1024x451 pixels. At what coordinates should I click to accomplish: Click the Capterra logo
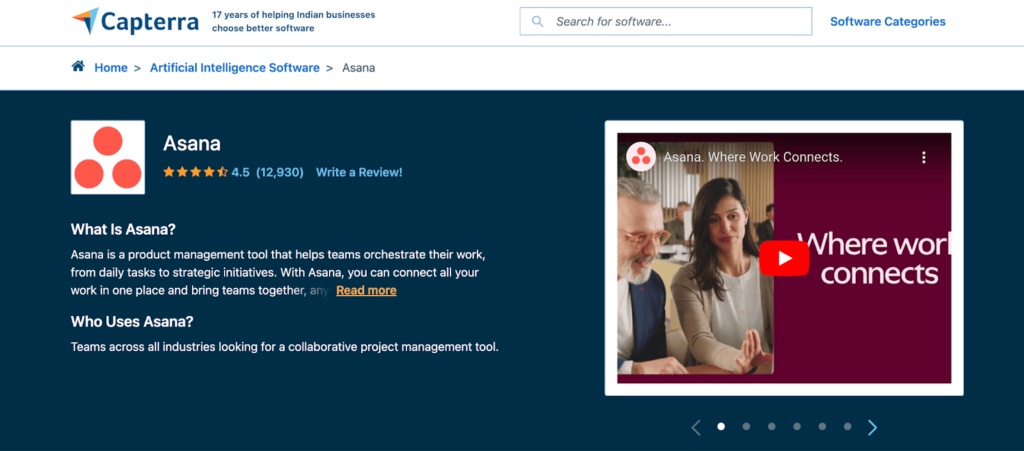coord(135,22)
